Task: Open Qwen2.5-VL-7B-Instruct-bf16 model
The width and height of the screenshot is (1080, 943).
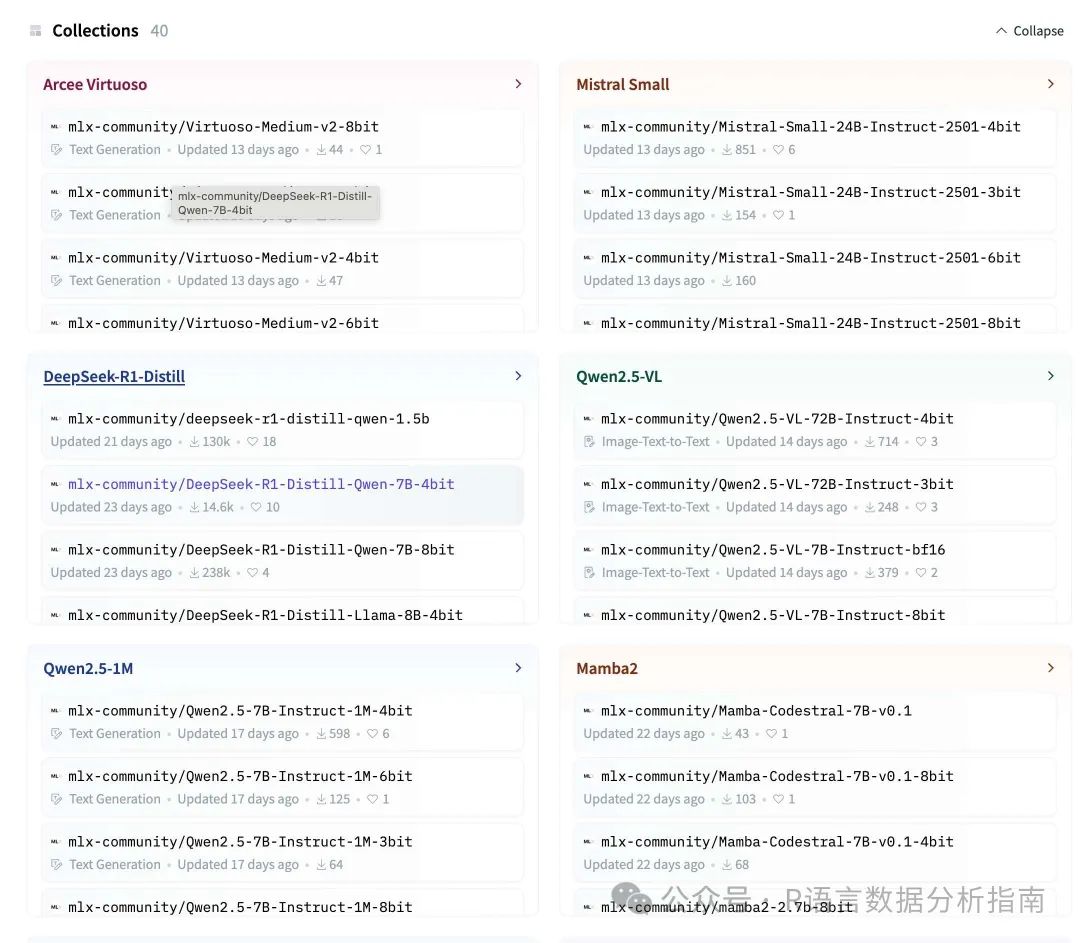Action: 815,561
